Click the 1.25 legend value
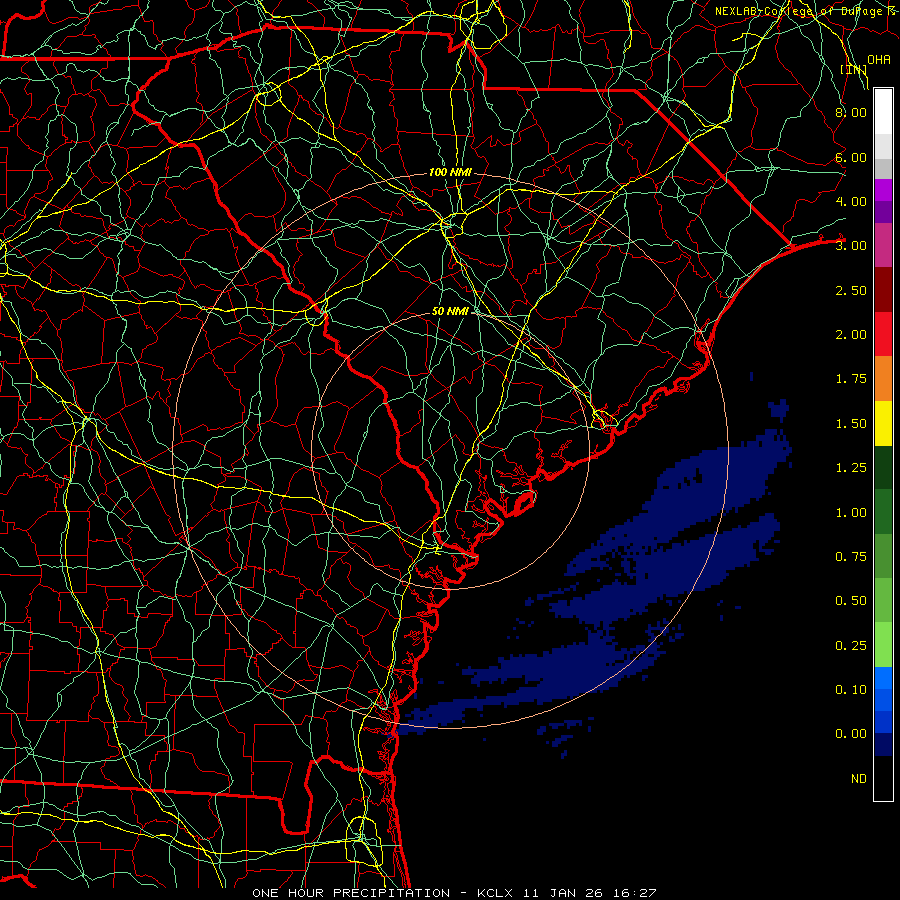 point(851,468)
